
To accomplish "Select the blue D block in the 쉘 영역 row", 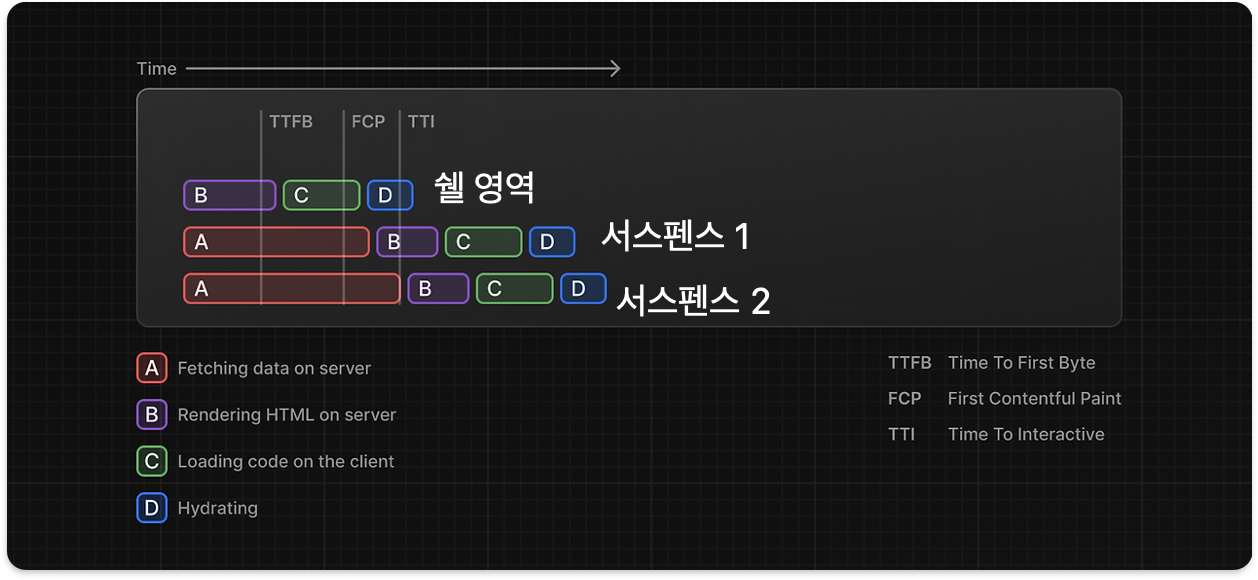I will pyautogui.click(x=390, y=195).
